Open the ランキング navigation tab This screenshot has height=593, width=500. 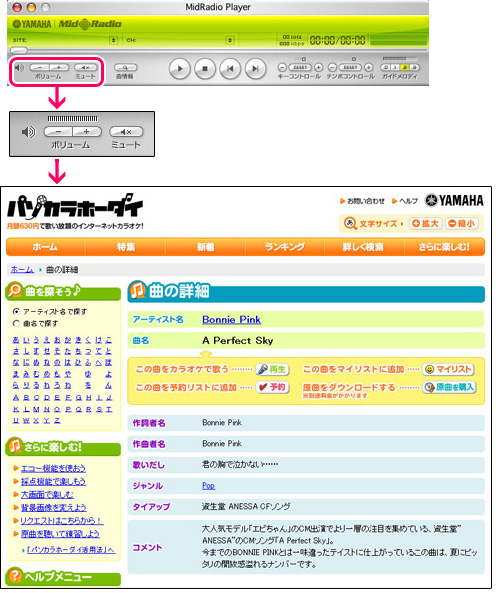point(285,247)
